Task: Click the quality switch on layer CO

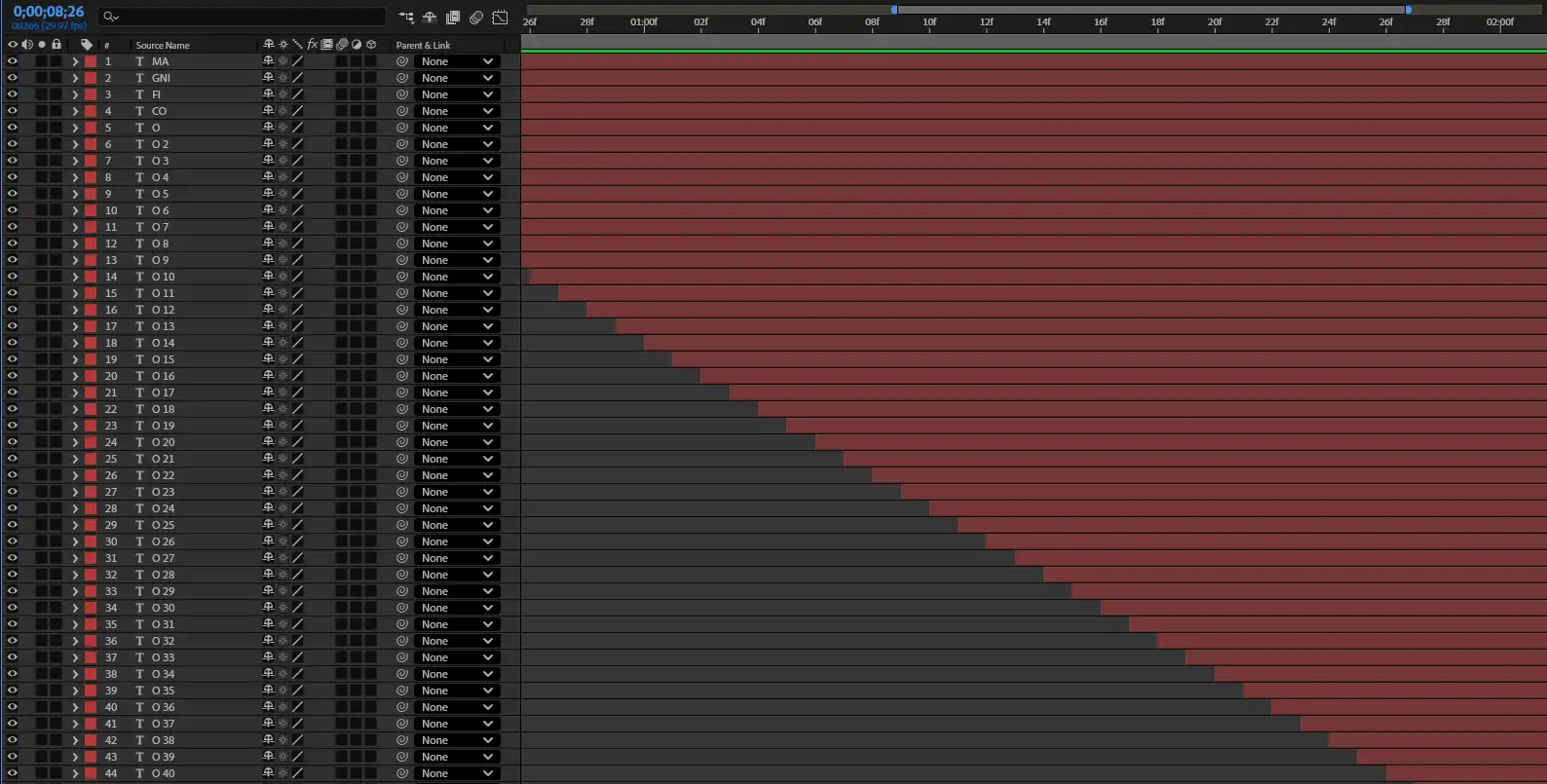Action: pyautogui.click(x=297, y=111)
